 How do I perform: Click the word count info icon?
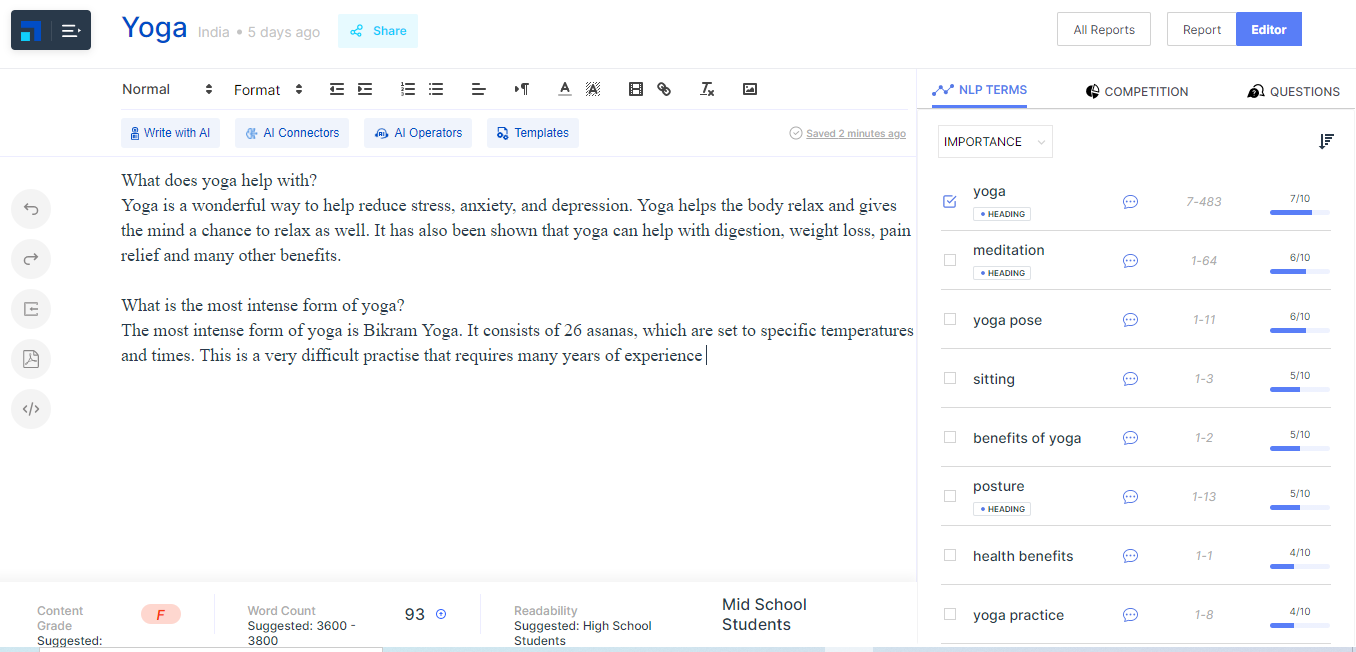(441, 614)
